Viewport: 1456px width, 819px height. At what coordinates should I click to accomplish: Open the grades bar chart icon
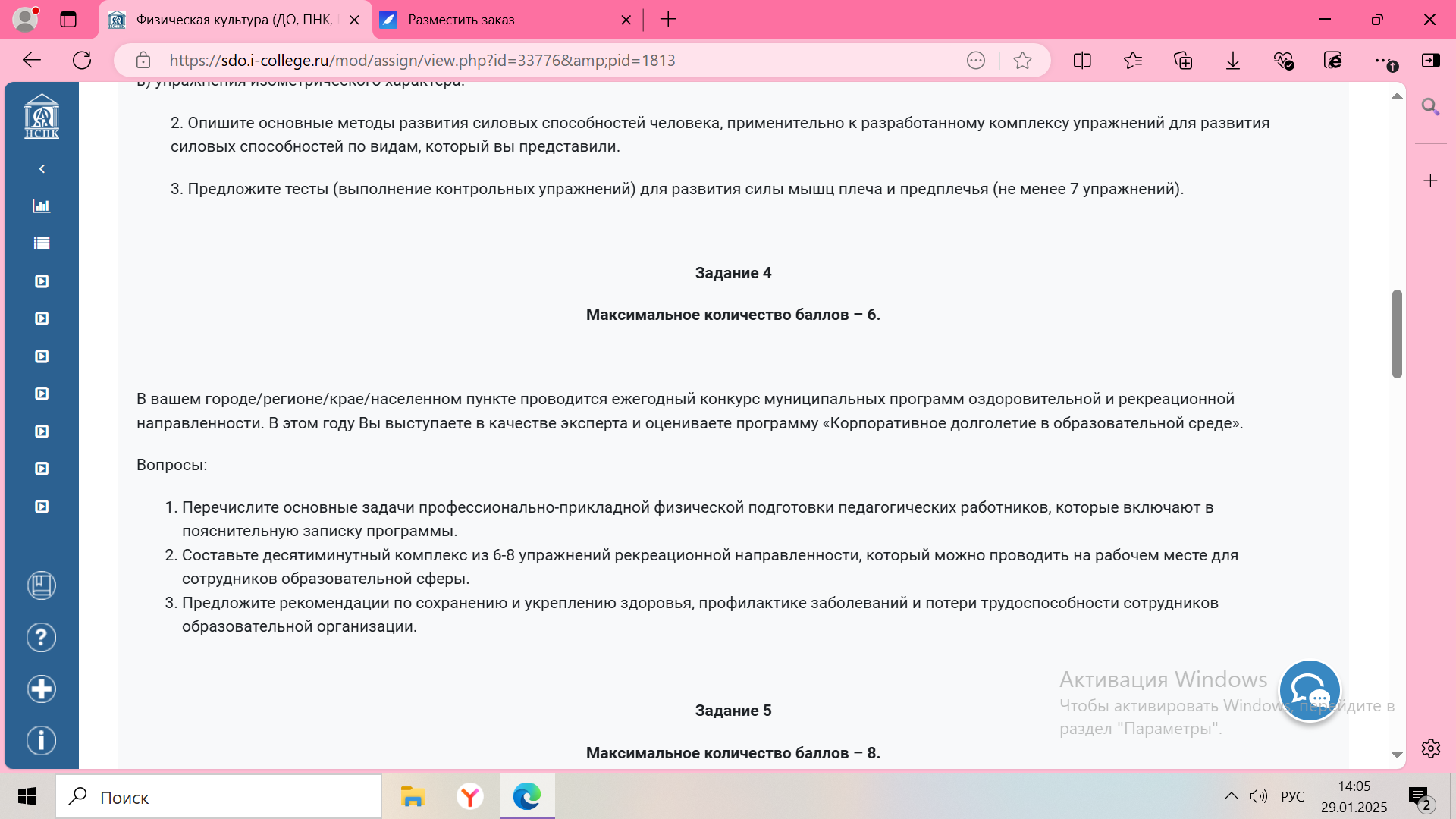42,206
